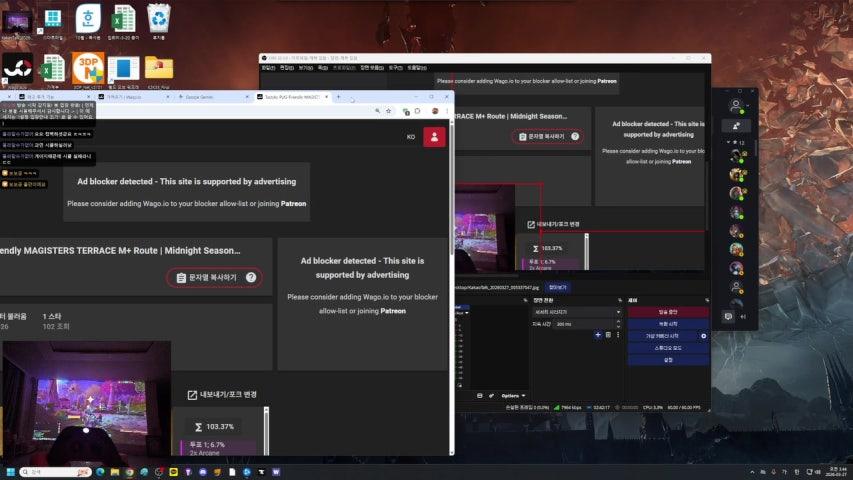The height and width of the screenshot is (480, 853).
Task: Expand the Options dropdown in OBS mixer
Action: [512, 396]
